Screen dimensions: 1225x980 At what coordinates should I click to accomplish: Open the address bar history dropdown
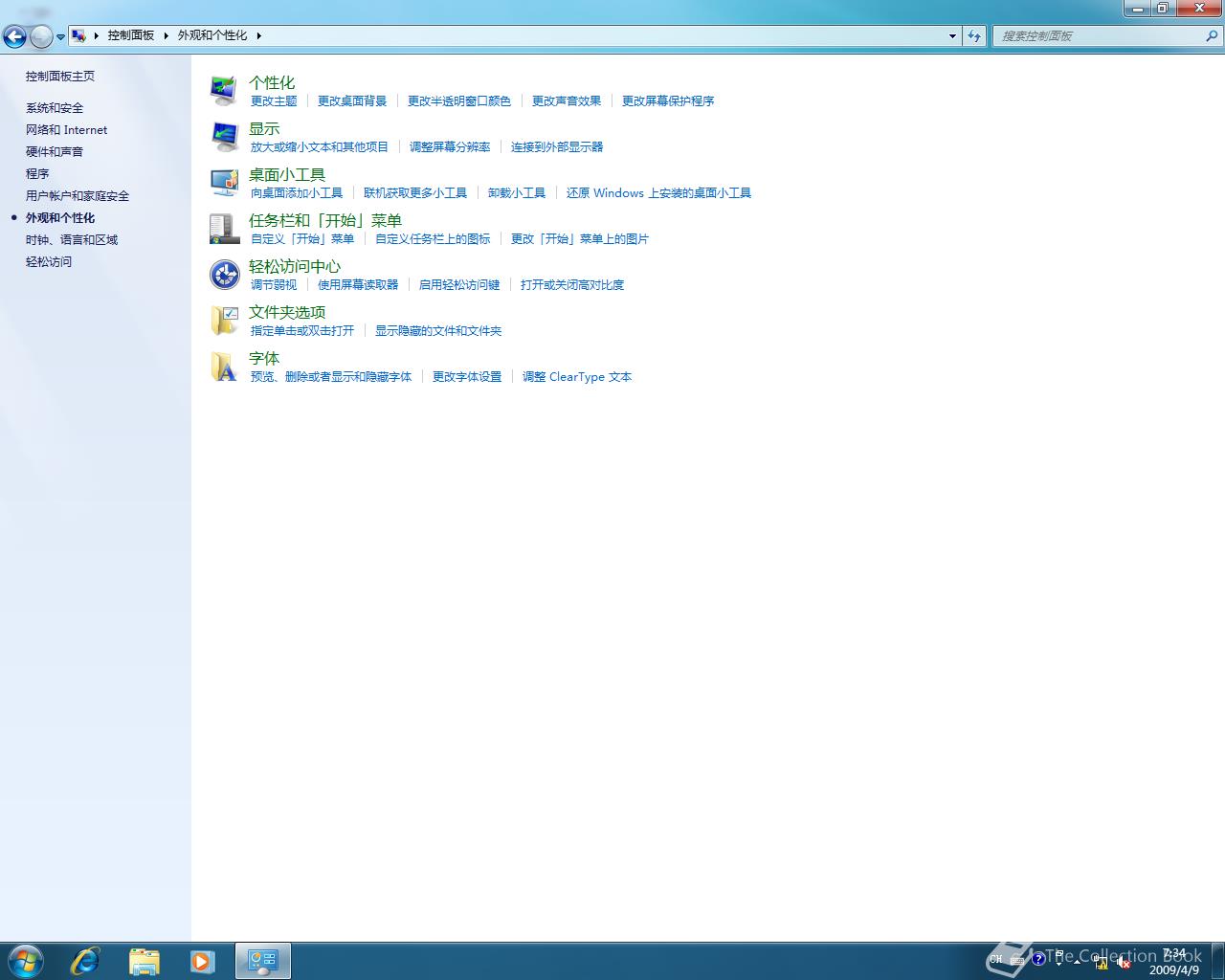(952, 35)
